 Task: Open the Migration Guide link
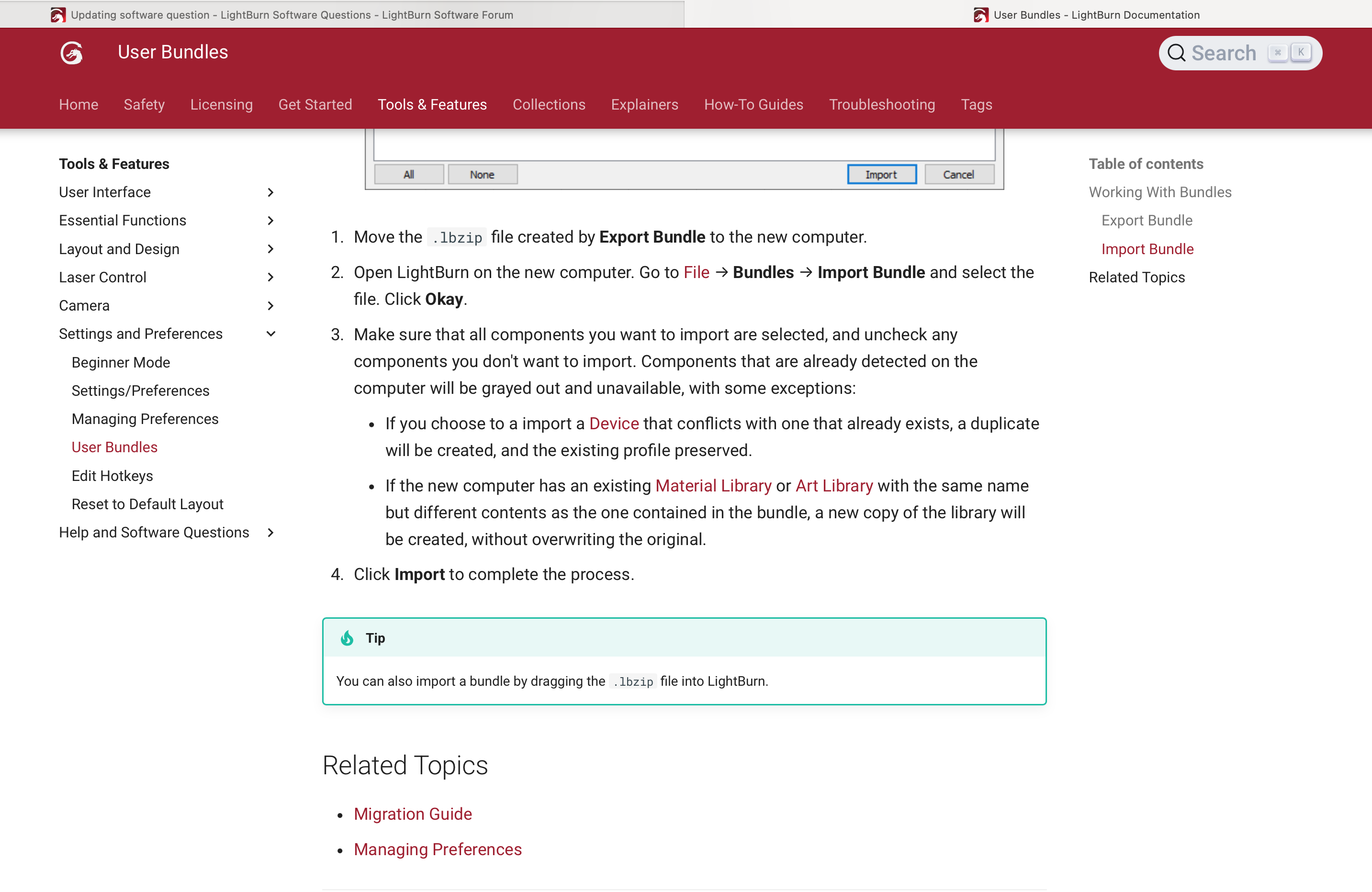(x=413, y=814)
